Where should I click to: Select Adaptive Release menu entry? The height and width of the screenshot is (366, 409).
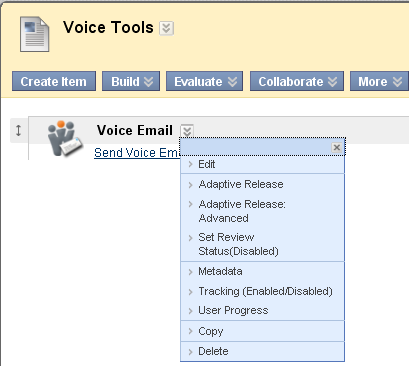(263, 184)
